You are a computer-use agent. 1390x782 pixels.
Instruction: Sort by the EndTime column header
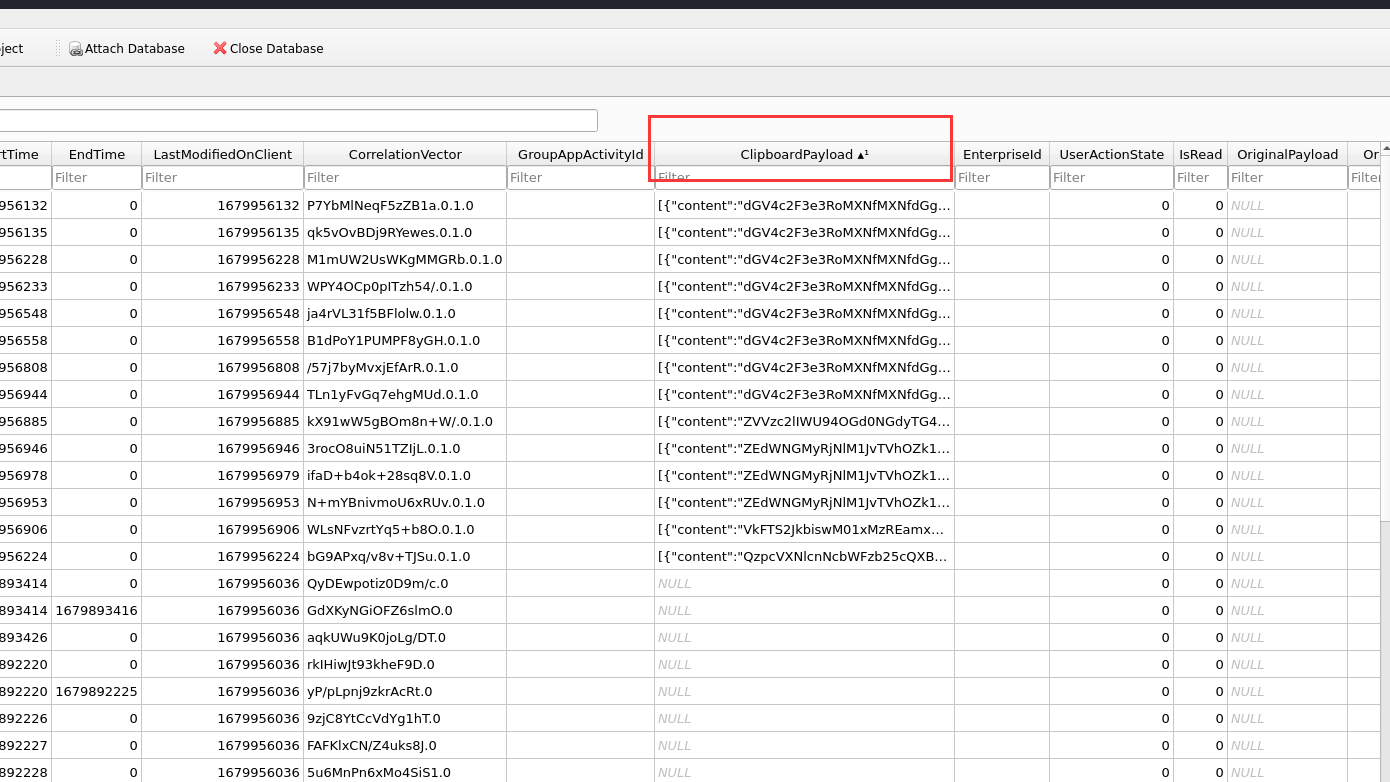97,154
